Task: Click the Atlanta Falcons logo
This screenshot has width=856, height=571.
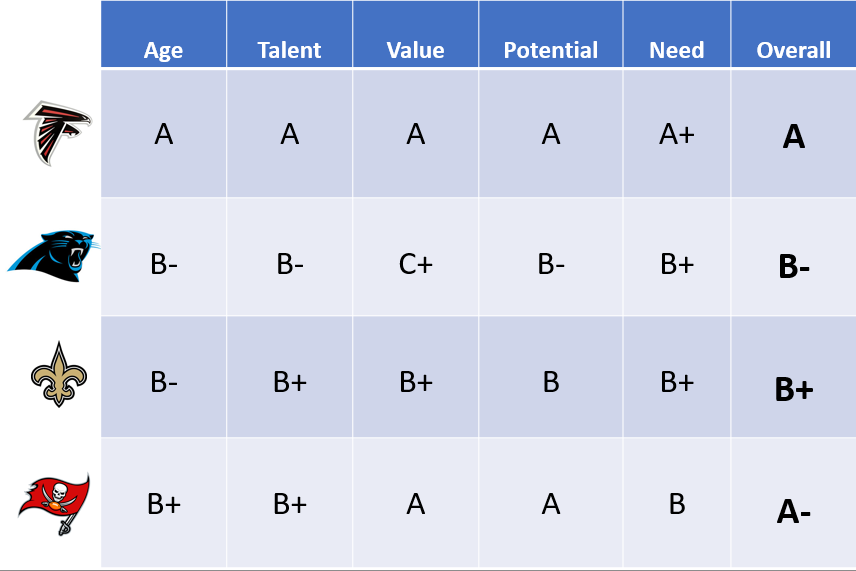Action: pyautogui.click(x=57, y=133)
